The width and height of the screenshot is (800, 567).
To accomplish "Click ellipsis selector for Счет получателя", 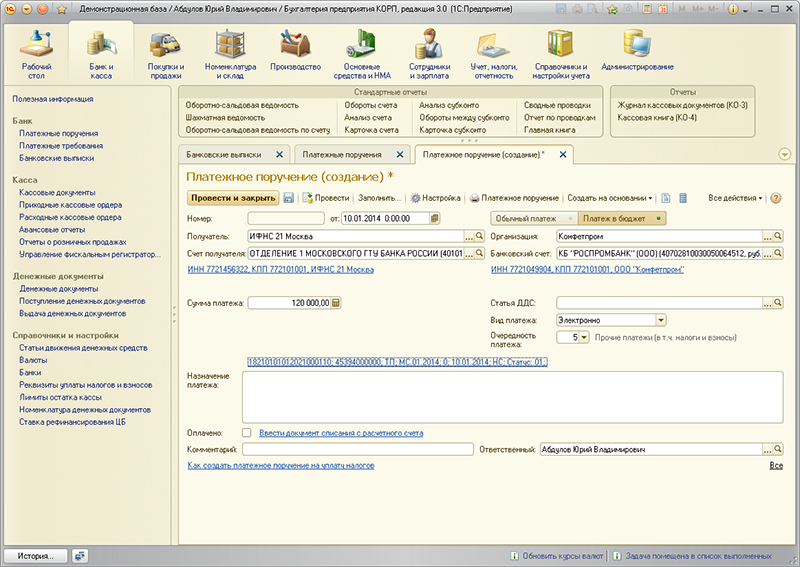I will pyautogui.click(x=469, y=253).
